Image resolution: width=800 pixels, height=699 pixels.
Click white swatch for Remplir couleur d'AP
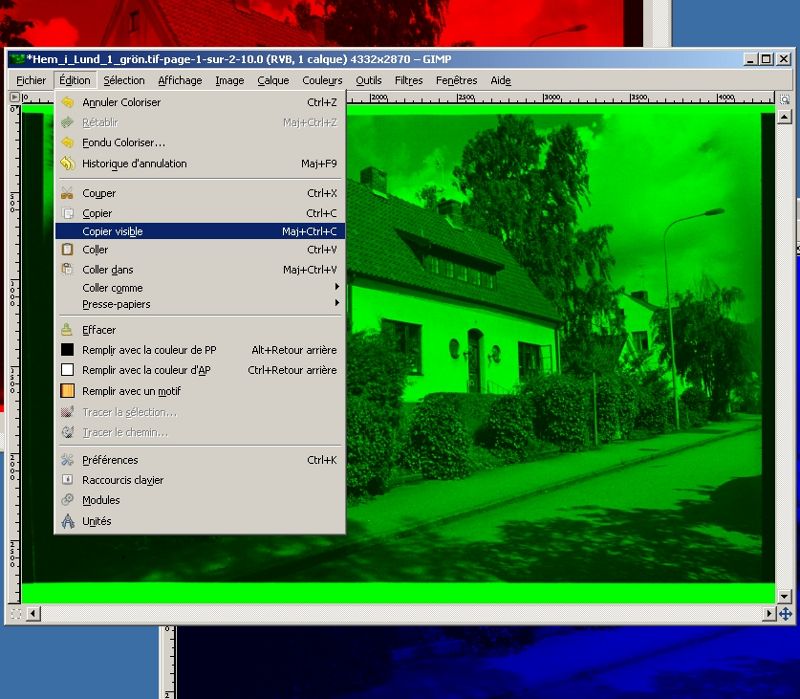68,370
